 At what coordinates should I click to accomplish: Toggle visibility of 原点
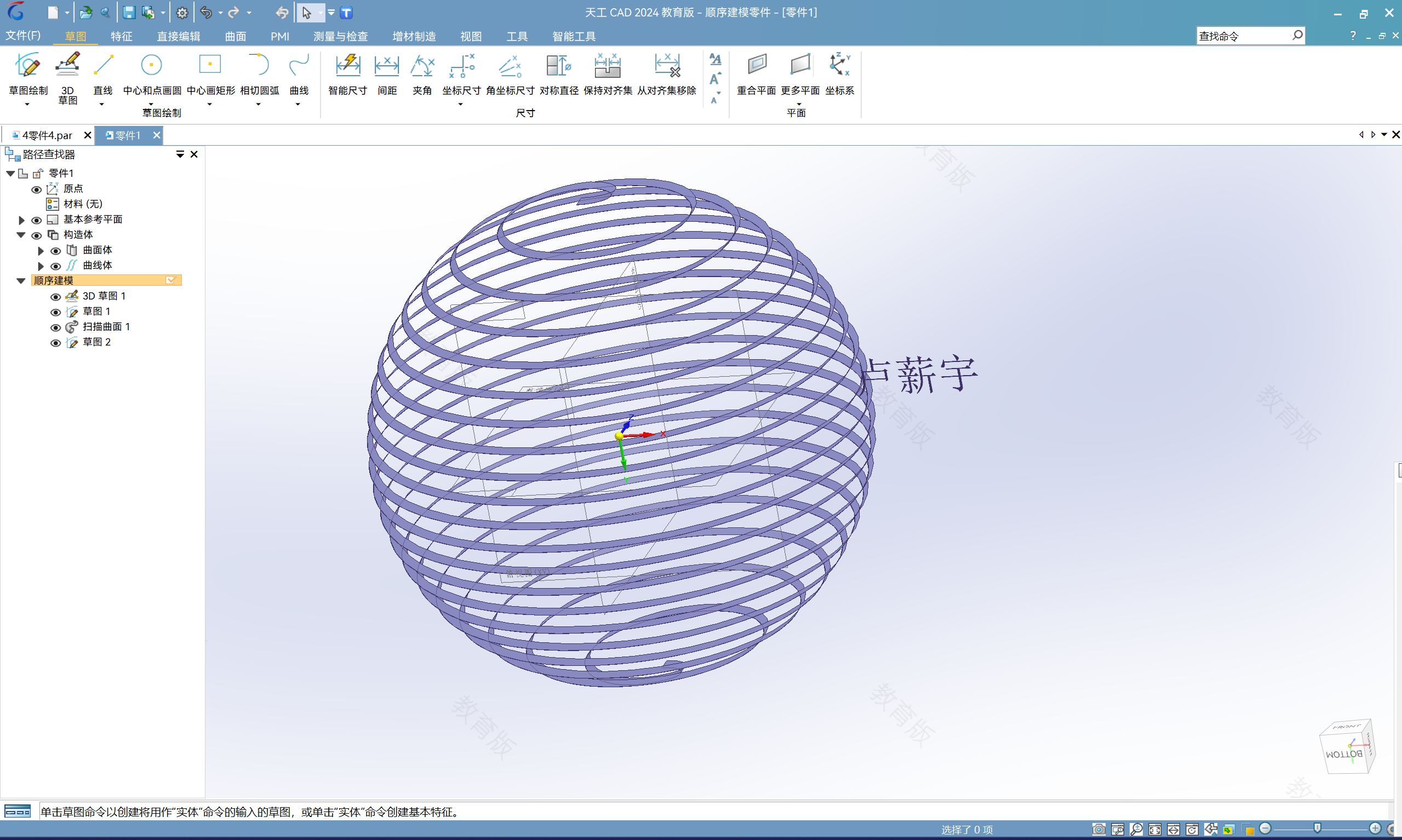click(36, 189)
